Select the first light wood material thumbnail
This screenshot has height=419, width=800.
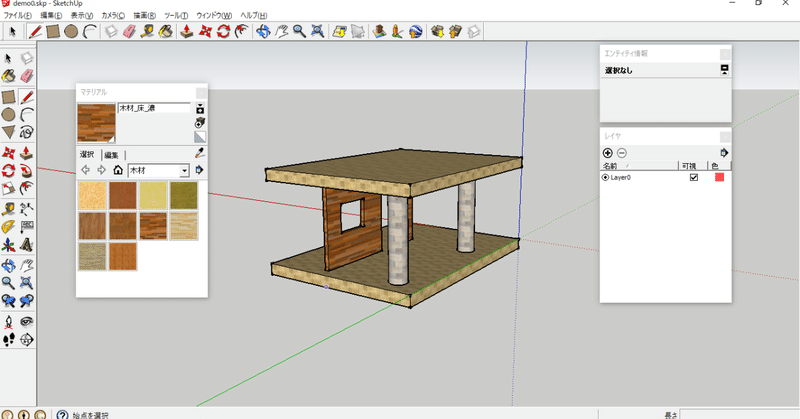pos(93,194)
